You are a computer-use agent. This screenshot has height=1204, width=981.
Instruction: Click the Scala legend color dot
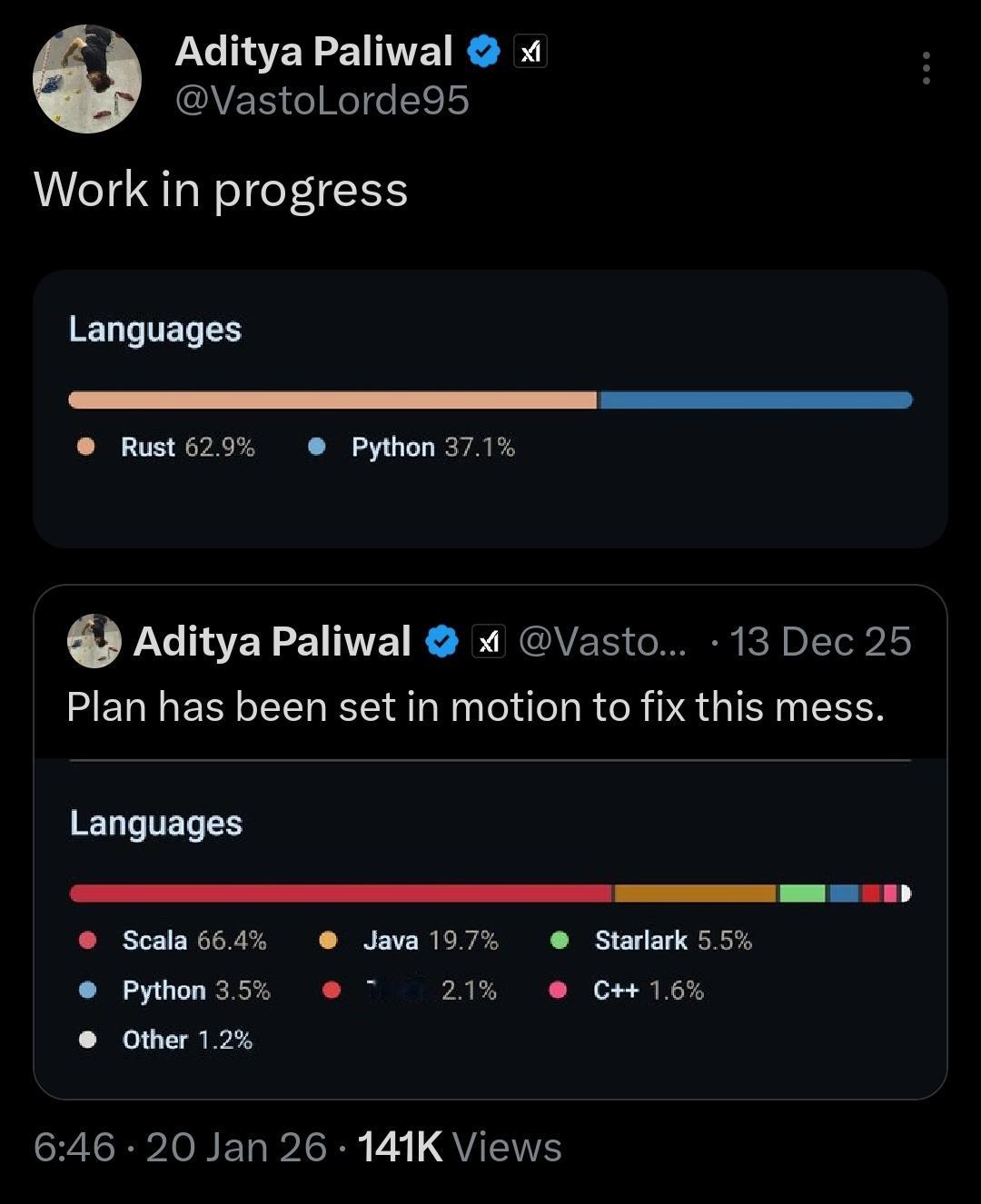87,941
